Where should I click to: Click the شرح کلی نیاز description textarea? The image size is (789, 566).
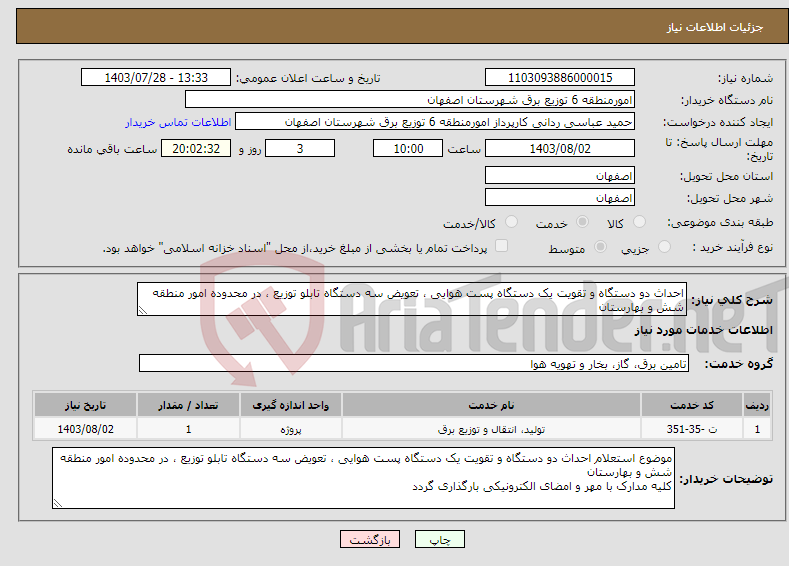coord(412,299)
